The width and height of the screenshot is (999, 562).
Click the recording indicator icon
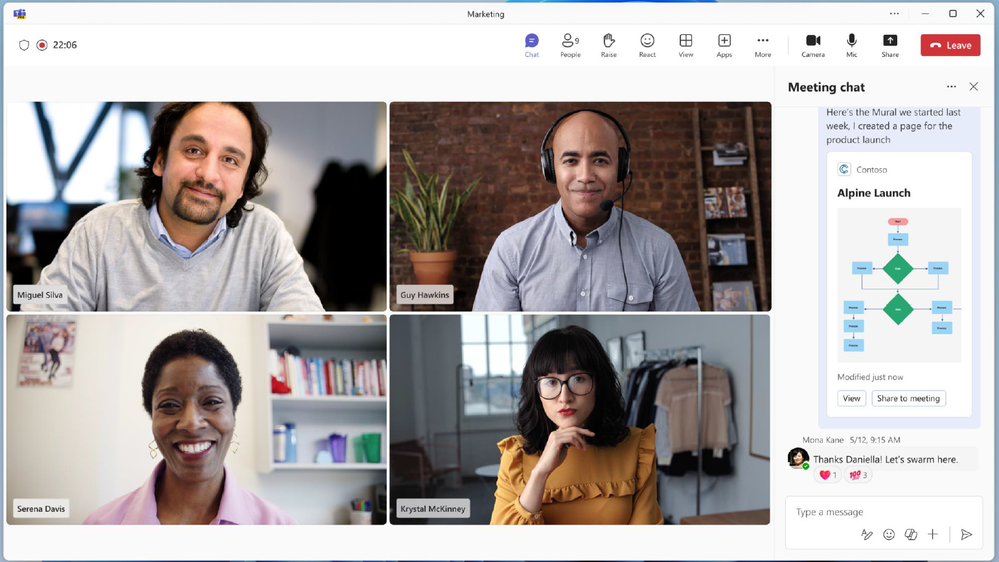(x=42, y=45)
